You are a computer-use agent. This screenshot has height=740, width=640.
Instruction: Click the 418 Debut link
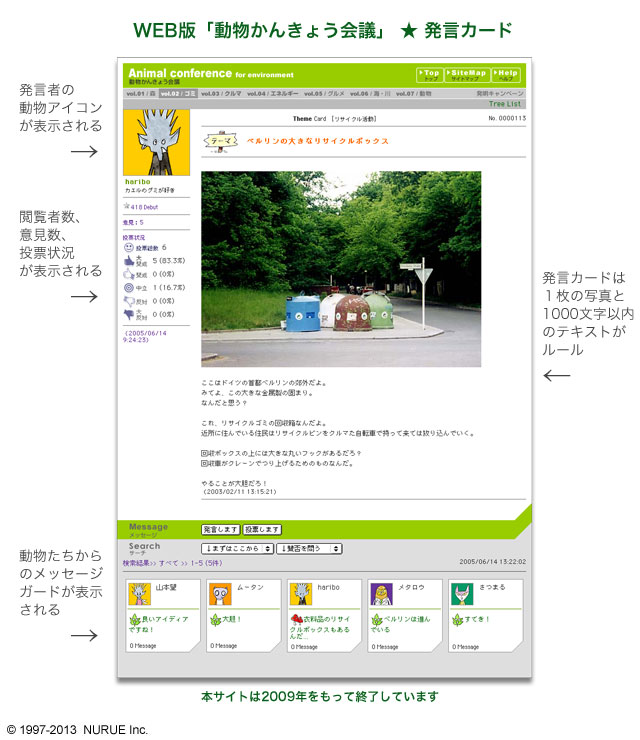tap(144, 207)
